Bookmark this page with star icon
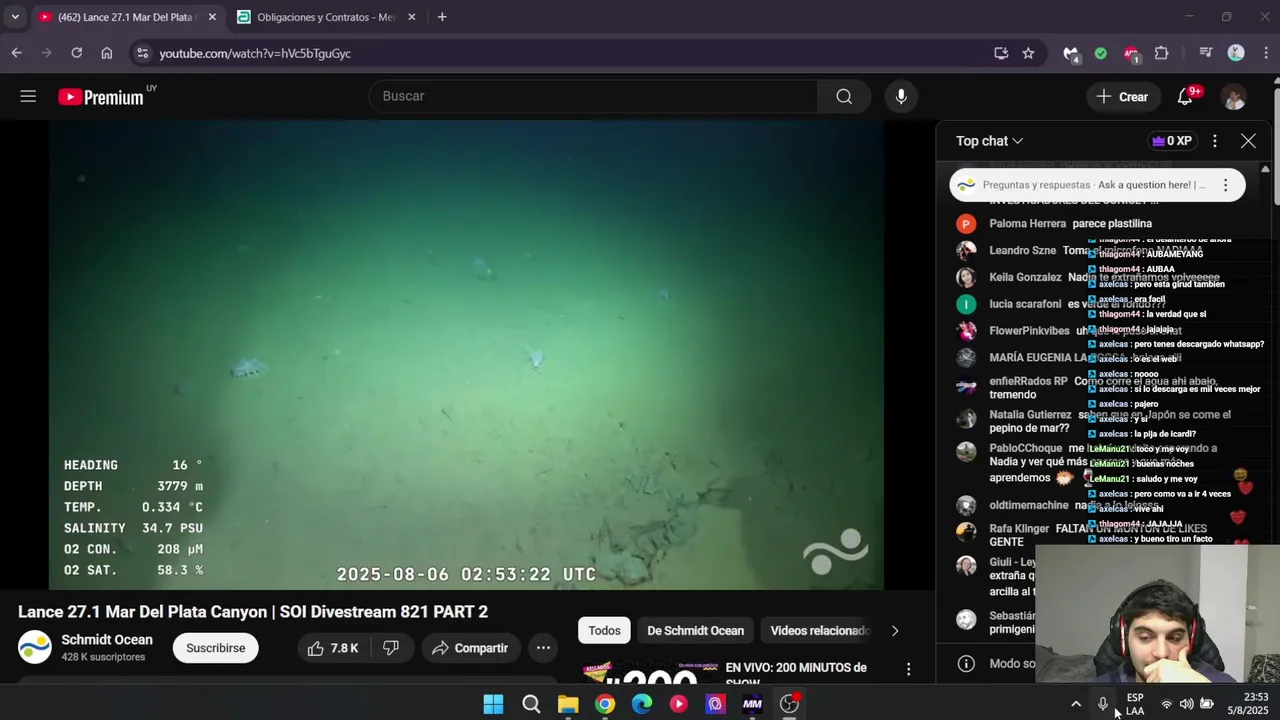The width and height of the screenshot is (1280, 720). coord(1028,53)
